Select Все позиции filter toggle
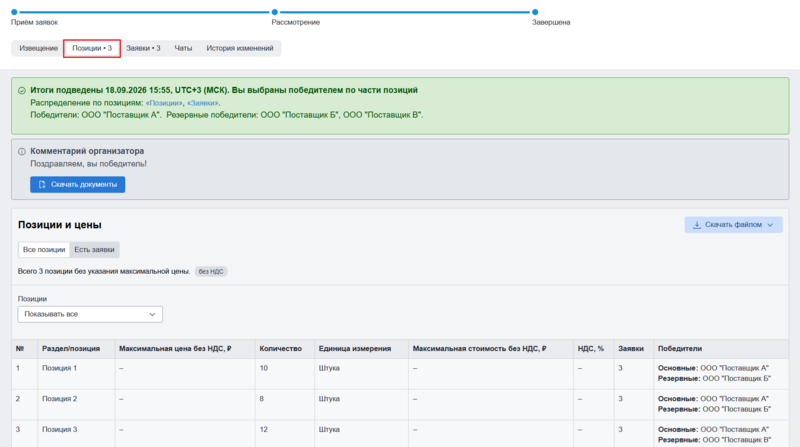This screenshot has height=447, width=800. (44, 250)
